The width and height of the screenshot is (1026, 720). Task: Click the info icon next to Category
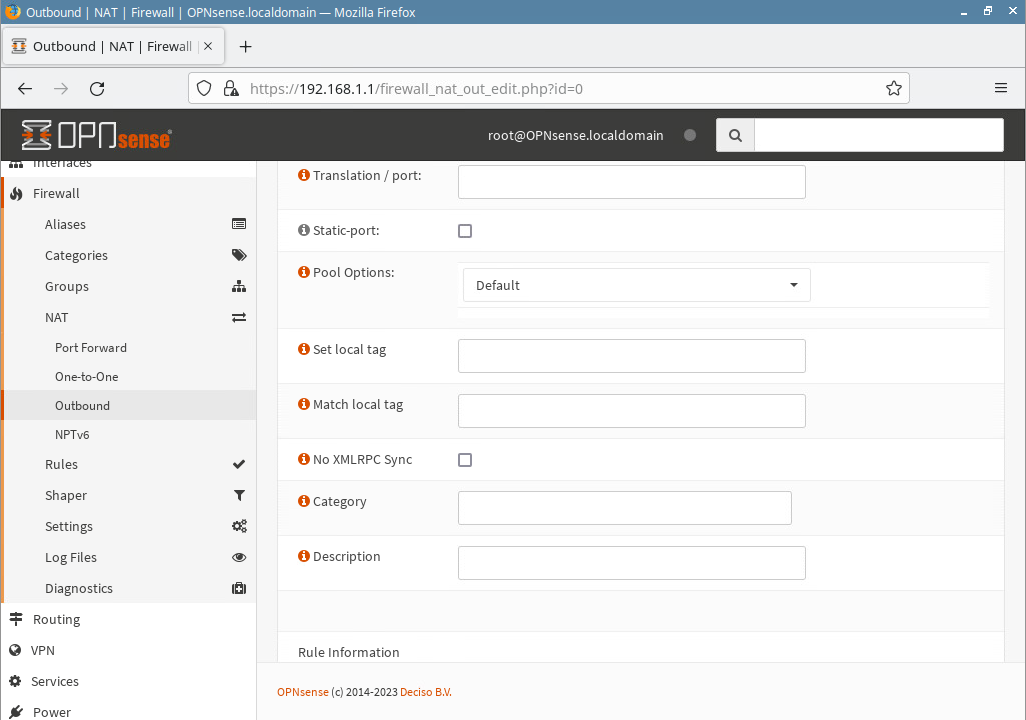pyautogui.click(x=304, y=502)
